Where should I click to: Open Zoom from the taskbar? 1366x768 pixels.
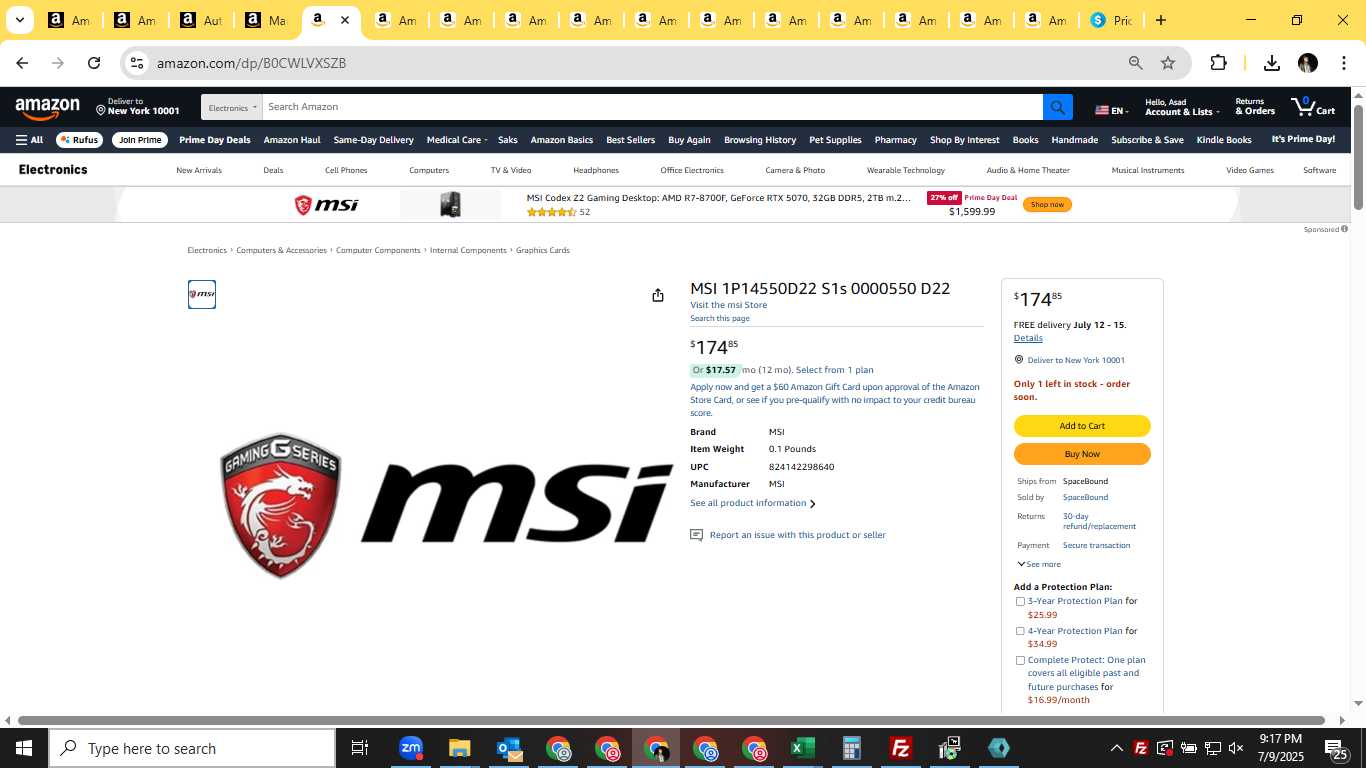[x=410, y=748]
